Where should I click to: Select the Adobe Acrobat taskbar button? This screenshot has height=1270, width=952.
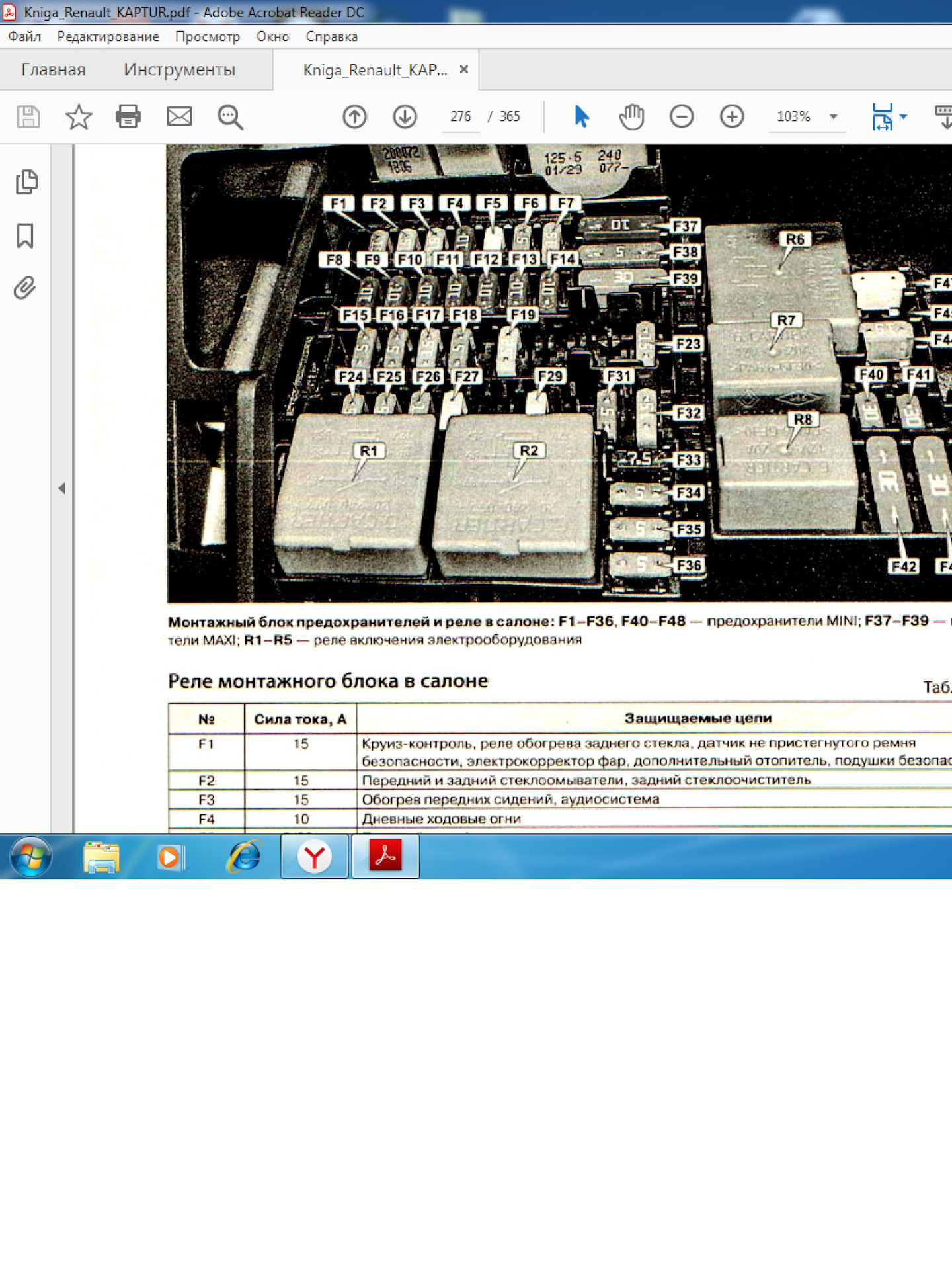click(x=385, y=857)
